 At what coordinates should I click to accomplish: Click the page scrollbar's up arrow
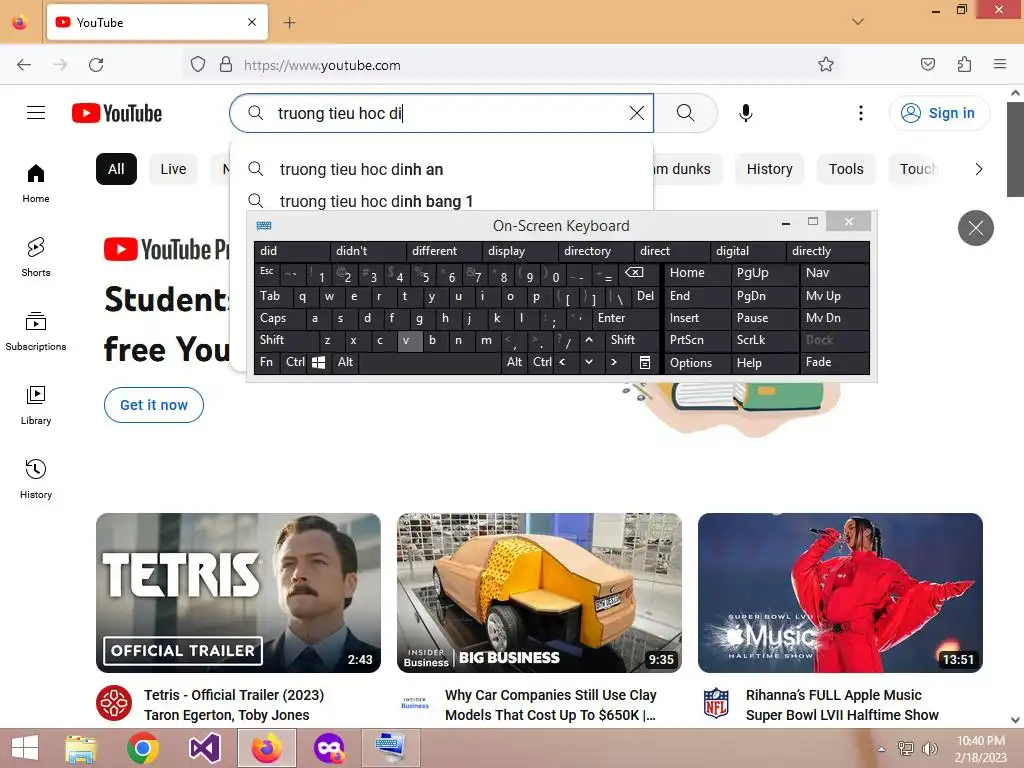tap(1015, 93)
